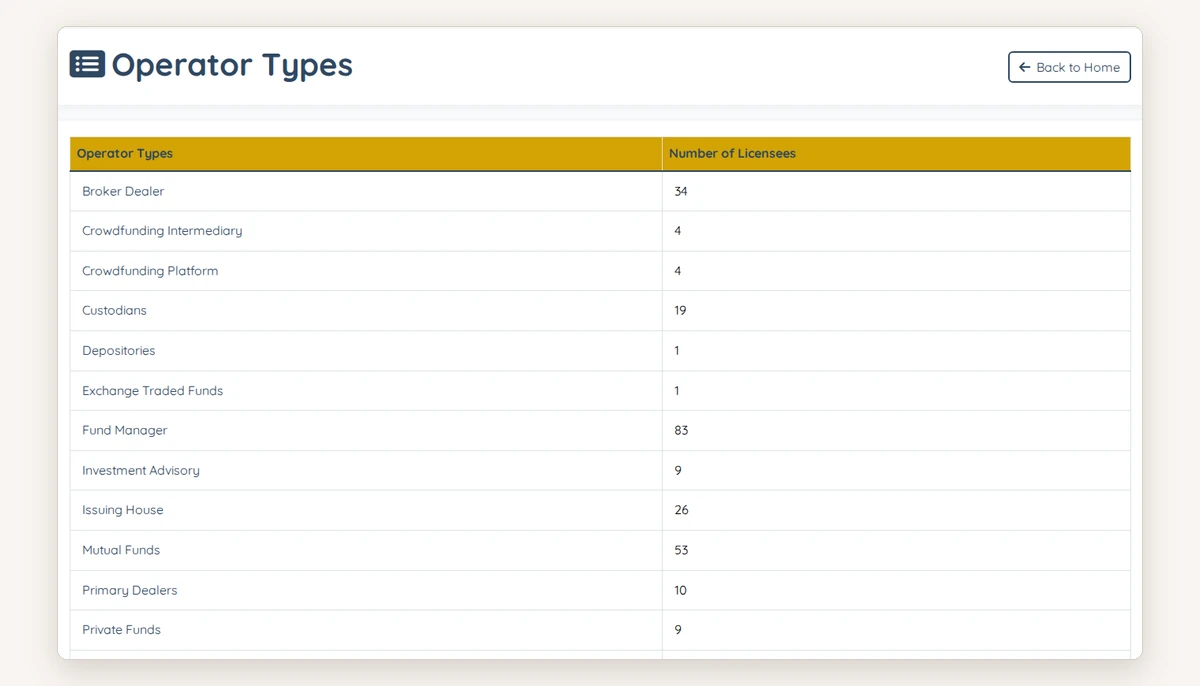The height and width of the screenshot is (686, 1200).
Task: Click the licensee count for Investment Advisory
Action: pyautogui.click(x=678, y=470)
